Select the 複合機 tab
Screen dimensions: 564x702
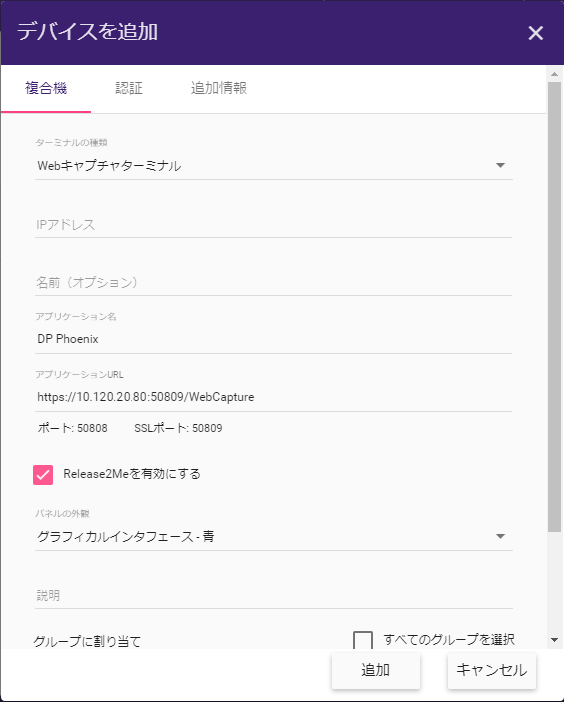pyautogui.click(x=46, y=88)
